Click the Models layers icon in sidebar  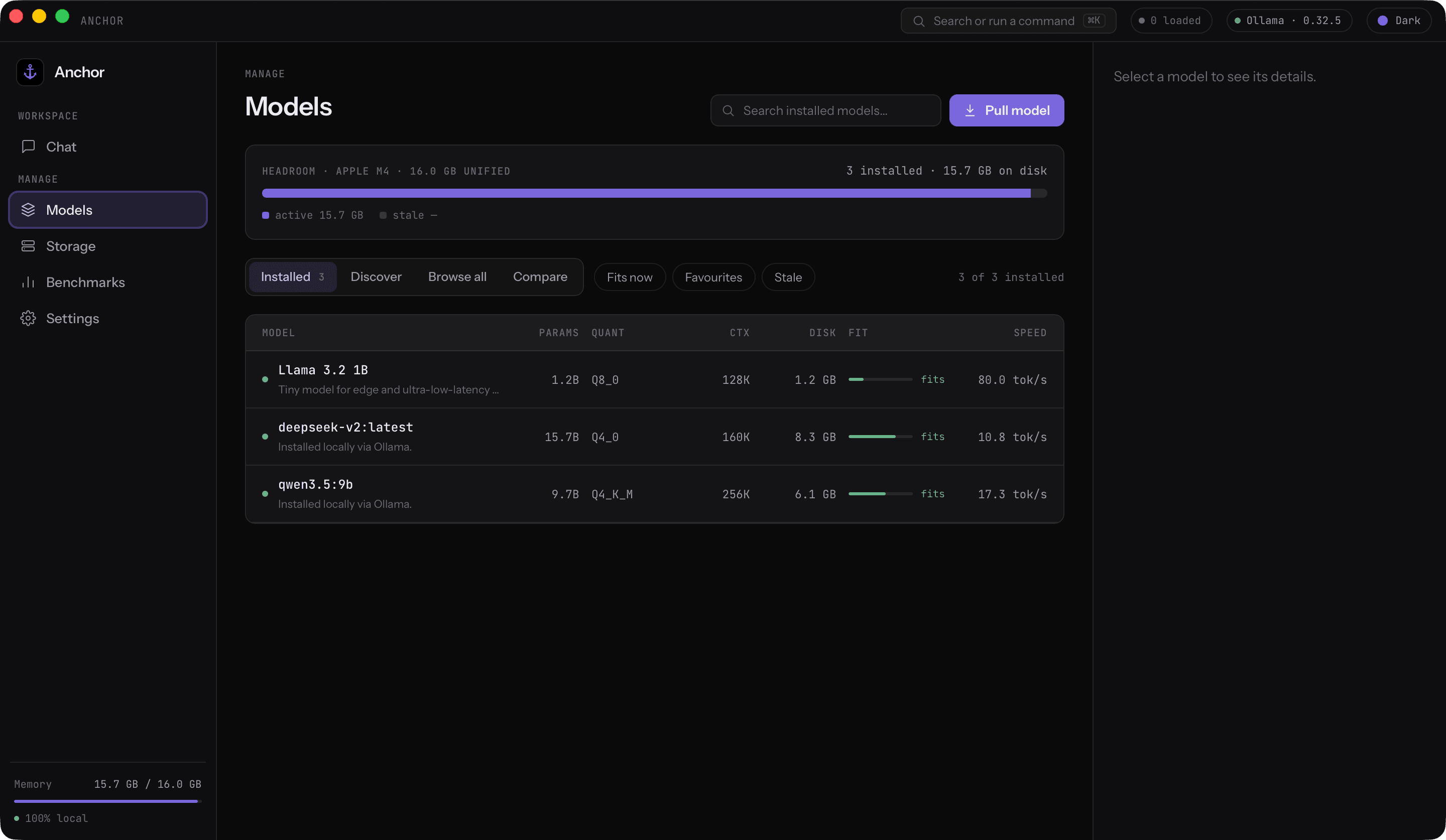click(x=28, y=210)
